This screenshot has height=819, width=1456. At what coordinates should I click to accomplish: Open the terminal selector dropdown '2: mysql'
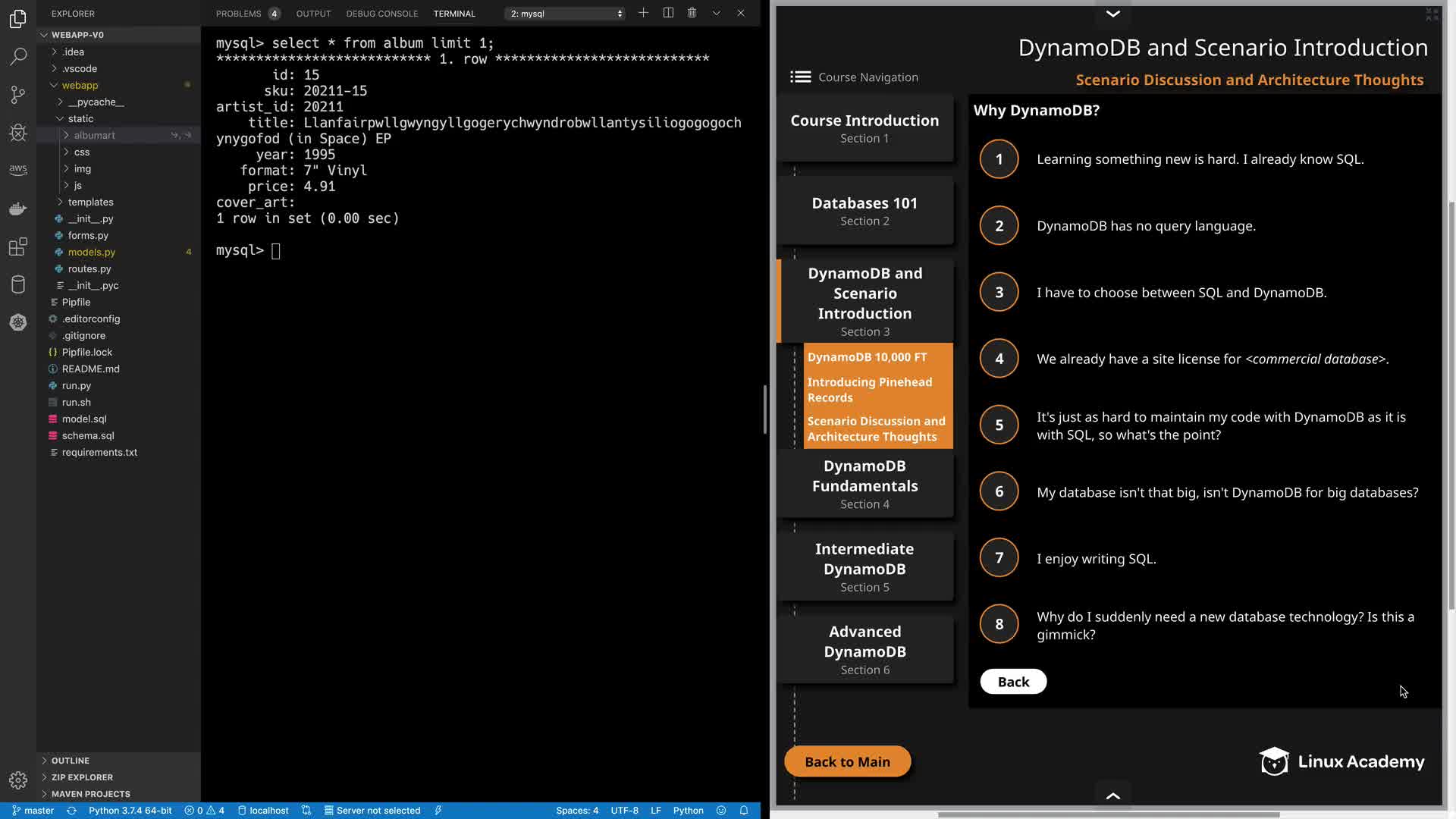click(x=566, y=14)
